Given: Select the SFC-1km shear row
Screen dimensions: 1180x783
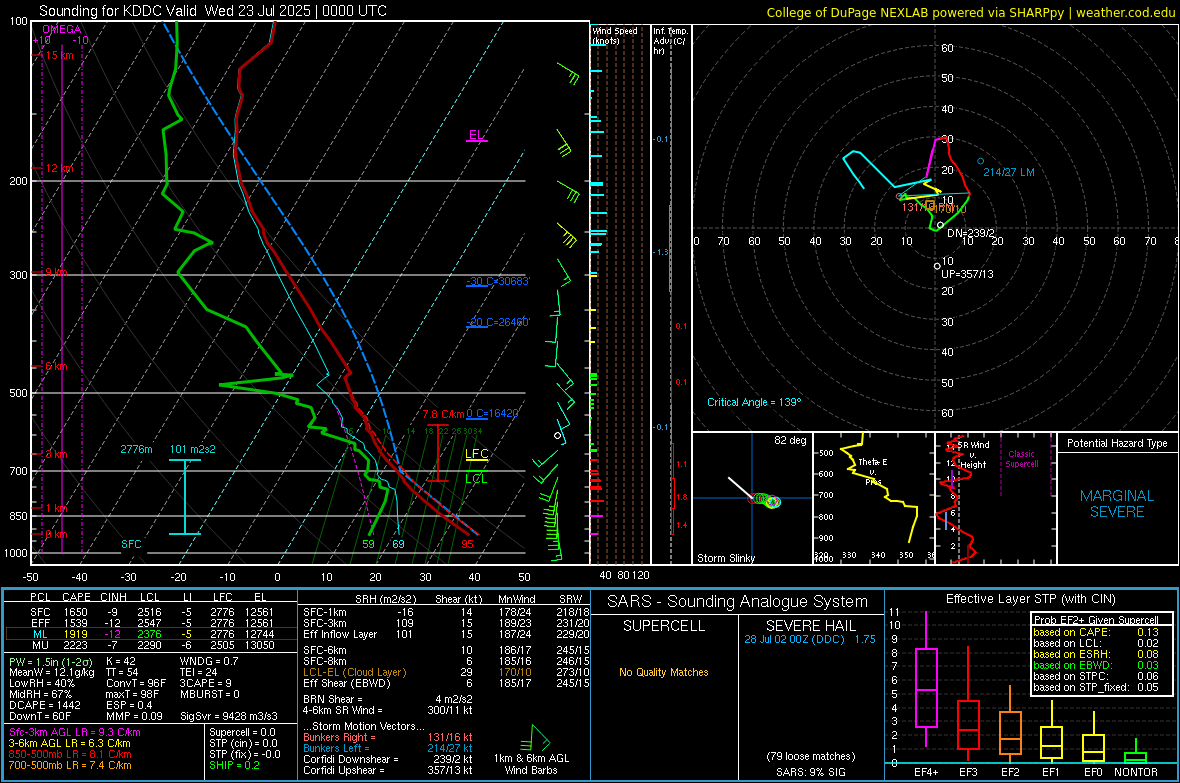Looking at the screenshot, I should (446, 612).
